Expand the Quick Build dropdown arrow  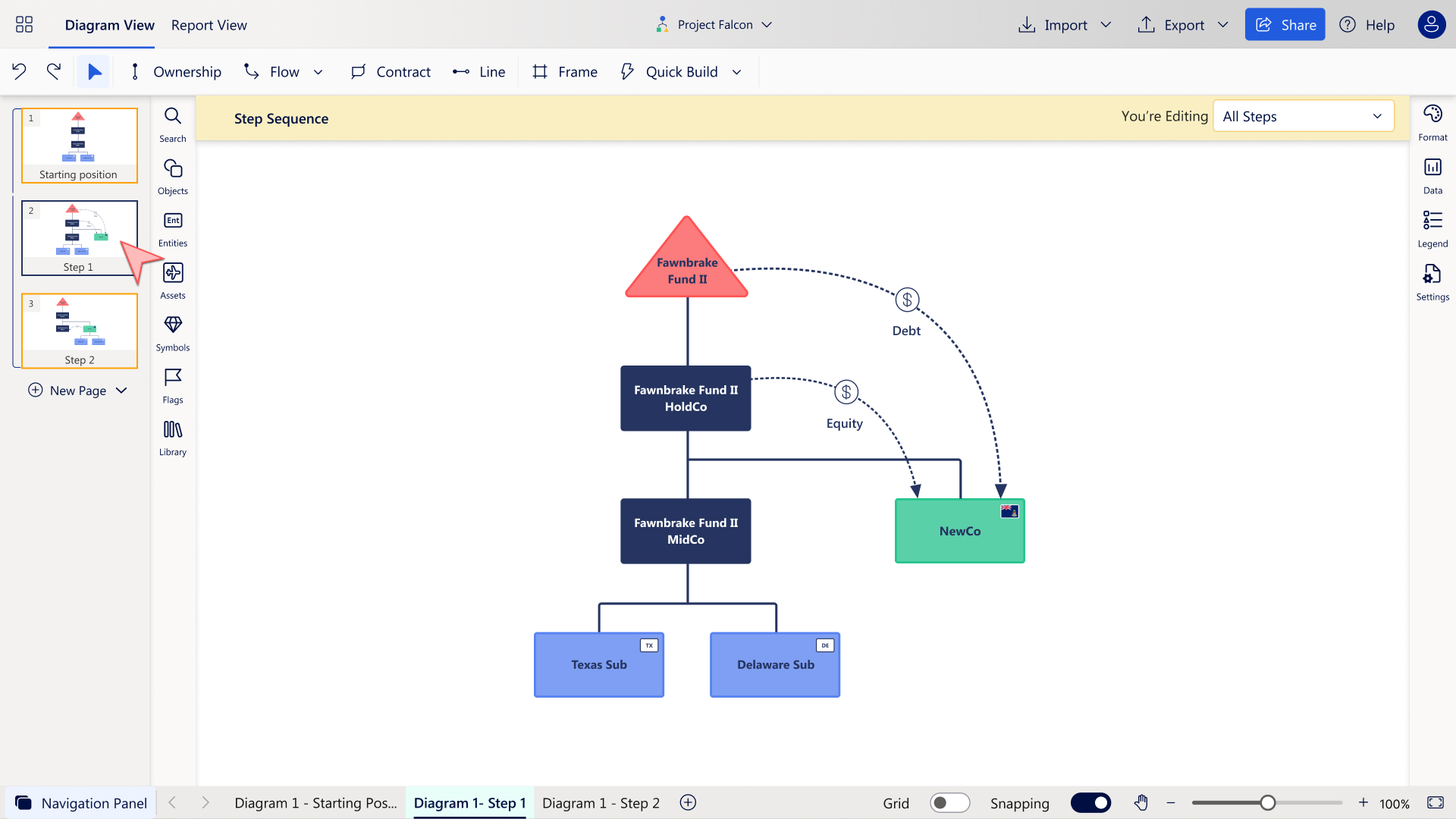coord(737,72)
